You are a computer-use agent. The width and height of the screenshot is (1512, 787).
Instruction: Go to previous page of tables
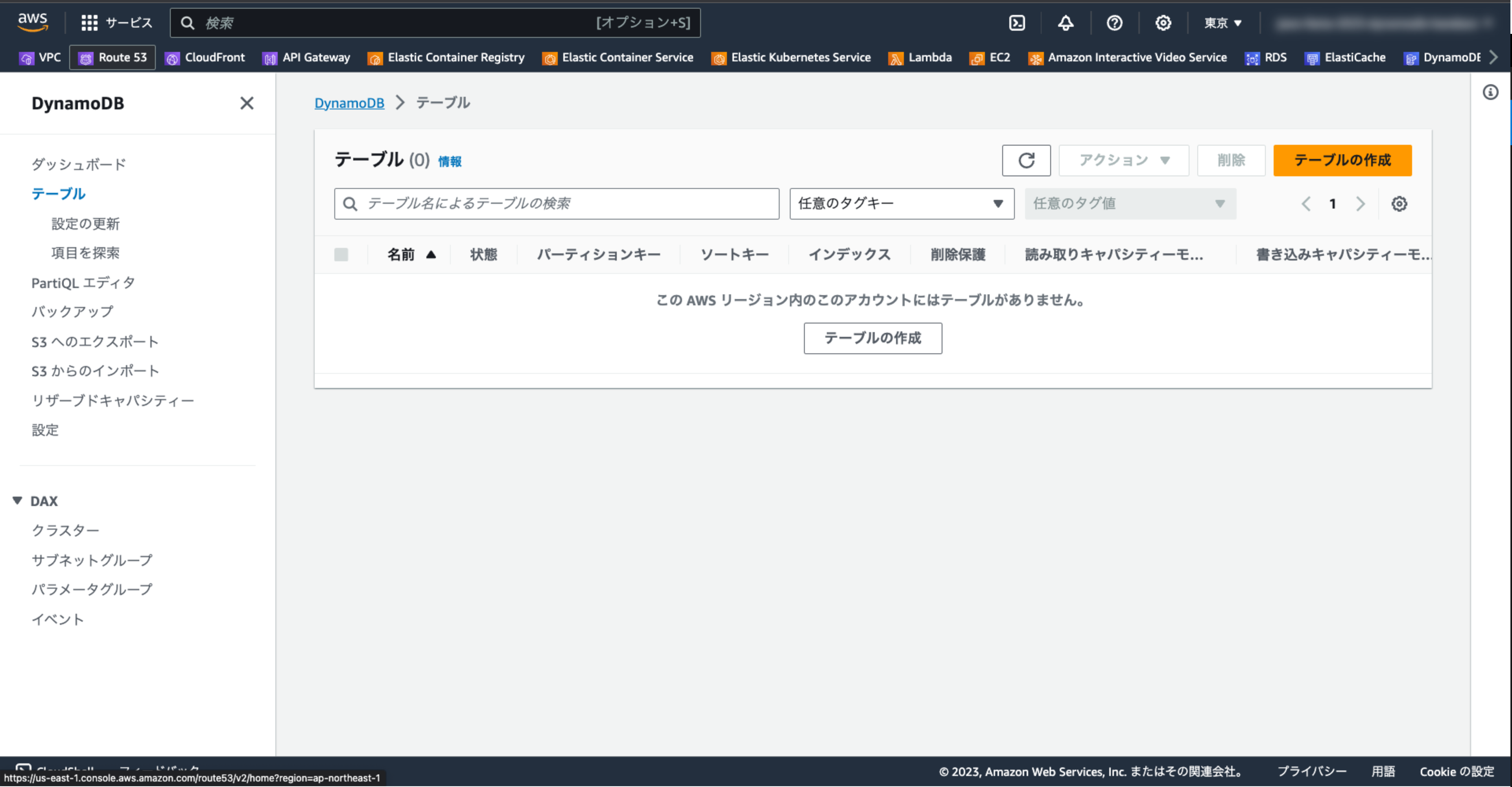click(x=1306, y=204)
